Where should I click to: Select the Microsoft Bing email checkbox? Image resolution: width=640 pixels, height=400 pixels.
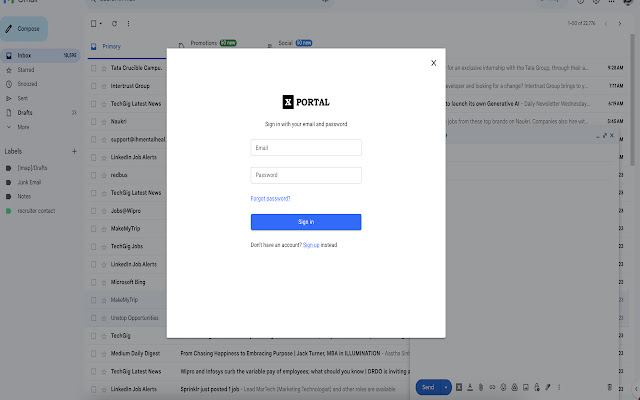point(93,282)
